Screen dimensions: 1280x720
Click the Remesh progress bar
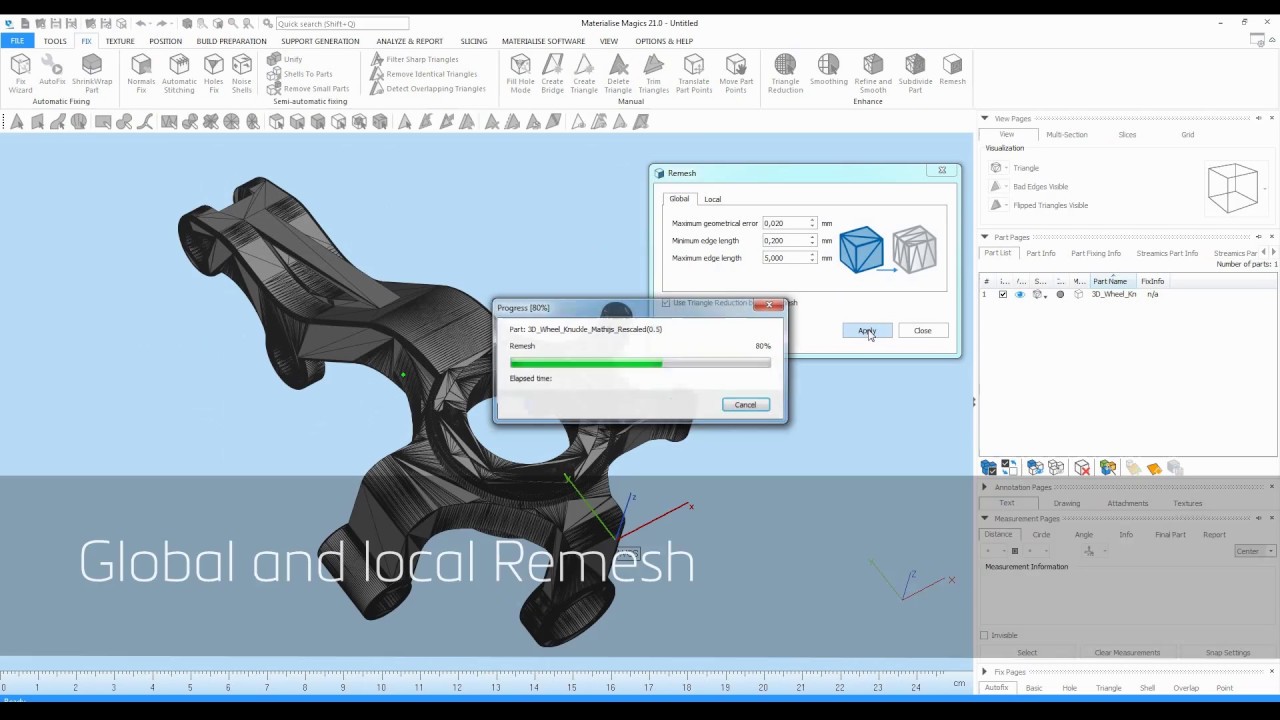click(640, 363)
